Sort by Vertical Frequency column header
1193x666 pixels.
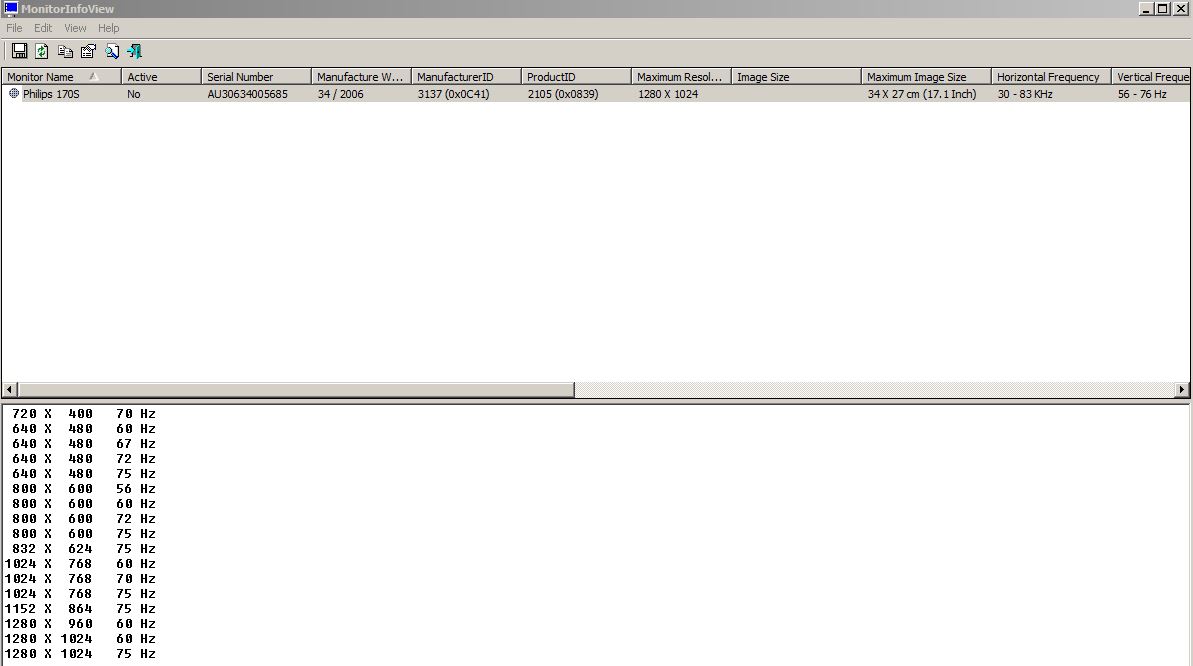1152,77
